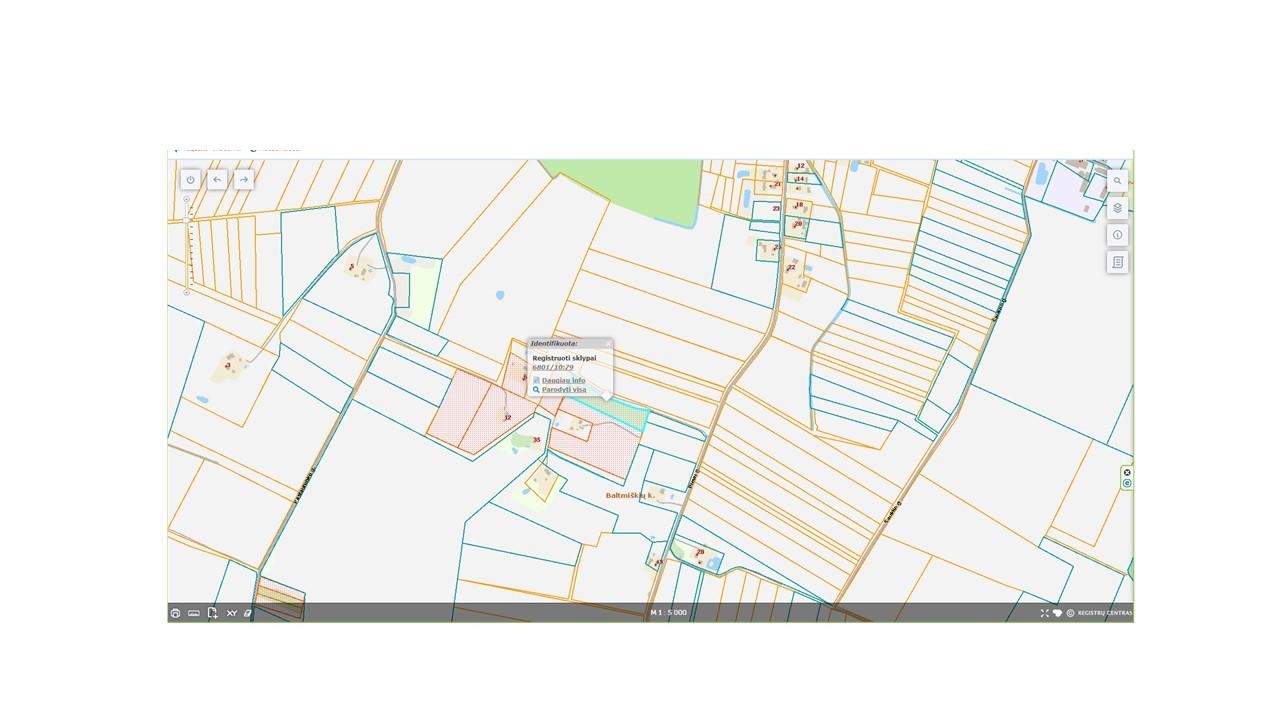This screenshot has width=1280, height=720.
Task: Click the print map icon in bottom bar
Action: 175,613
